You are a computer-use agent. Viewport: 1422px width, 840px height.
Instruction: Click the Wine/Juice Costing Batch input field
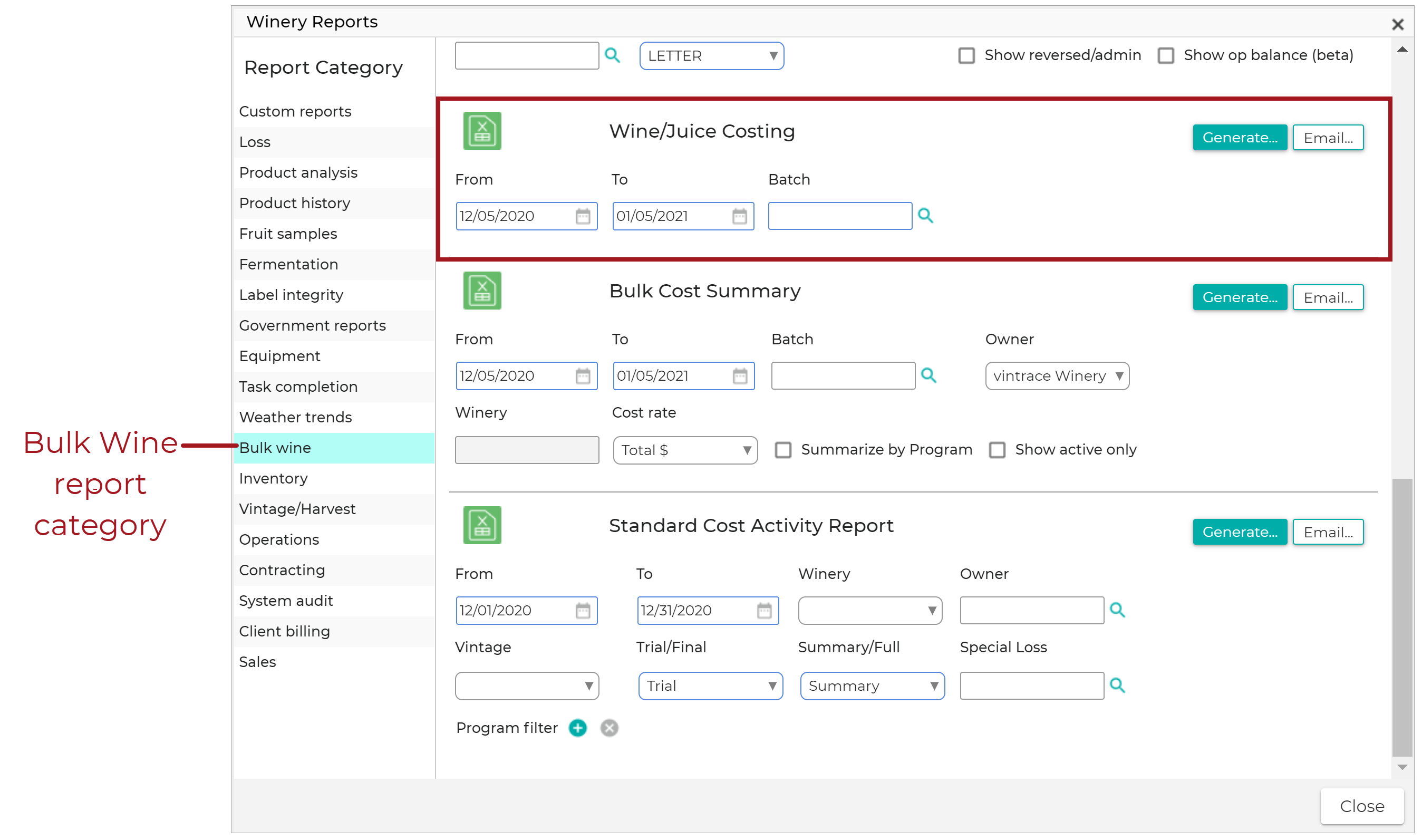(840, 216)
